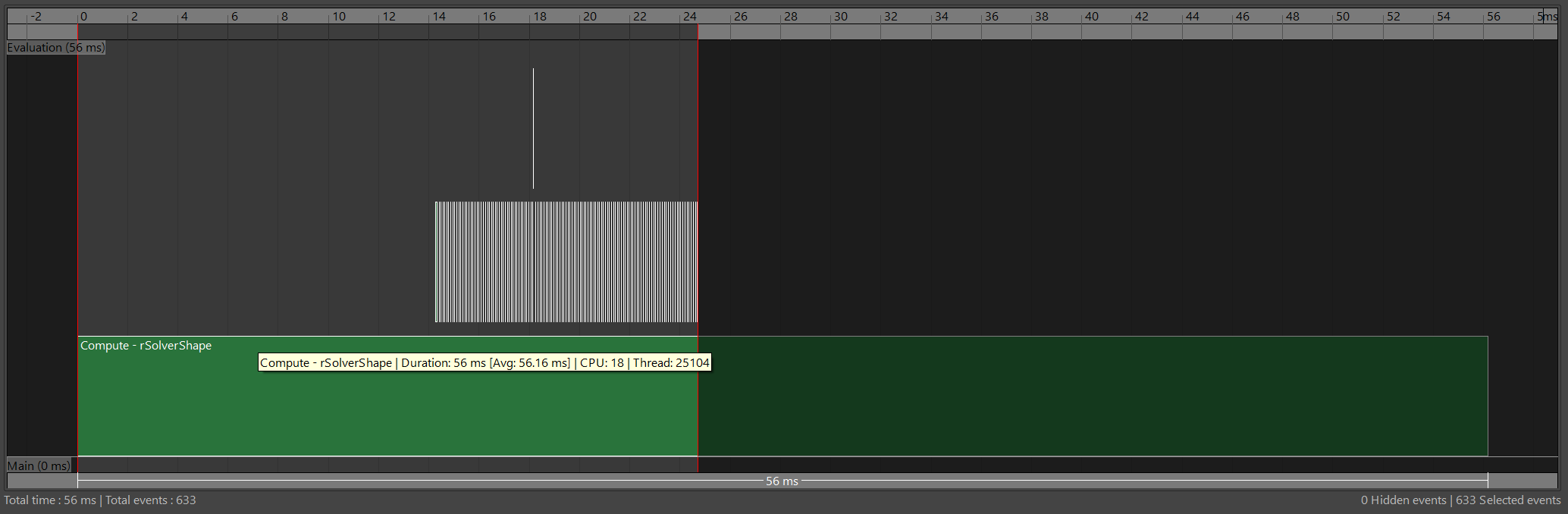The width and height of the screenshot is (1568, 514).
Task: Click the 56 ms duration label in the bottom bar
Action: coord(782,481)
